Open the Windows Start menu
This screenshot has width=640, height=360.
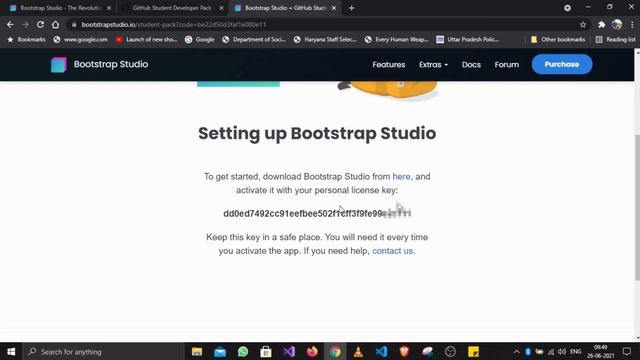(11, 351)
